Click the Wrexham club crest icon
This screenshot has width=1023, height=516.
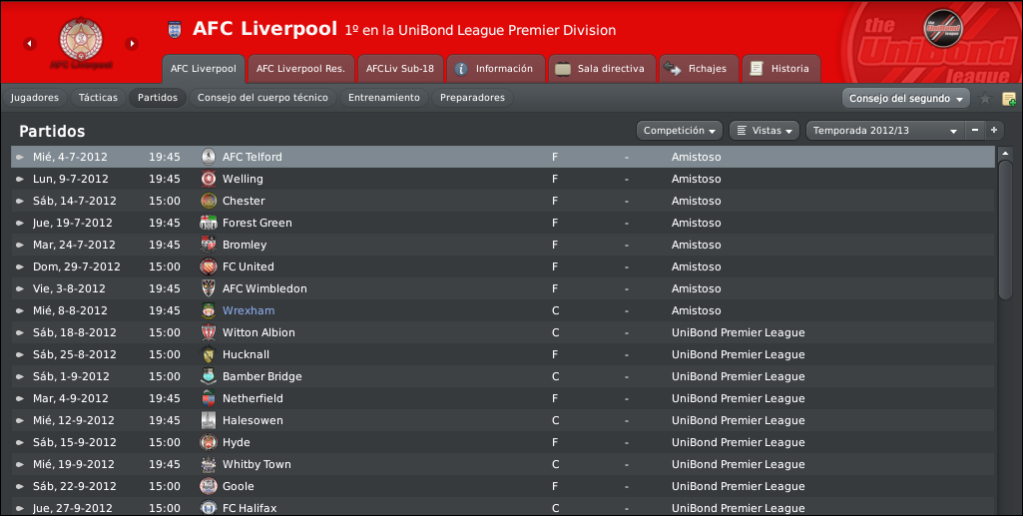pos(208,311)
